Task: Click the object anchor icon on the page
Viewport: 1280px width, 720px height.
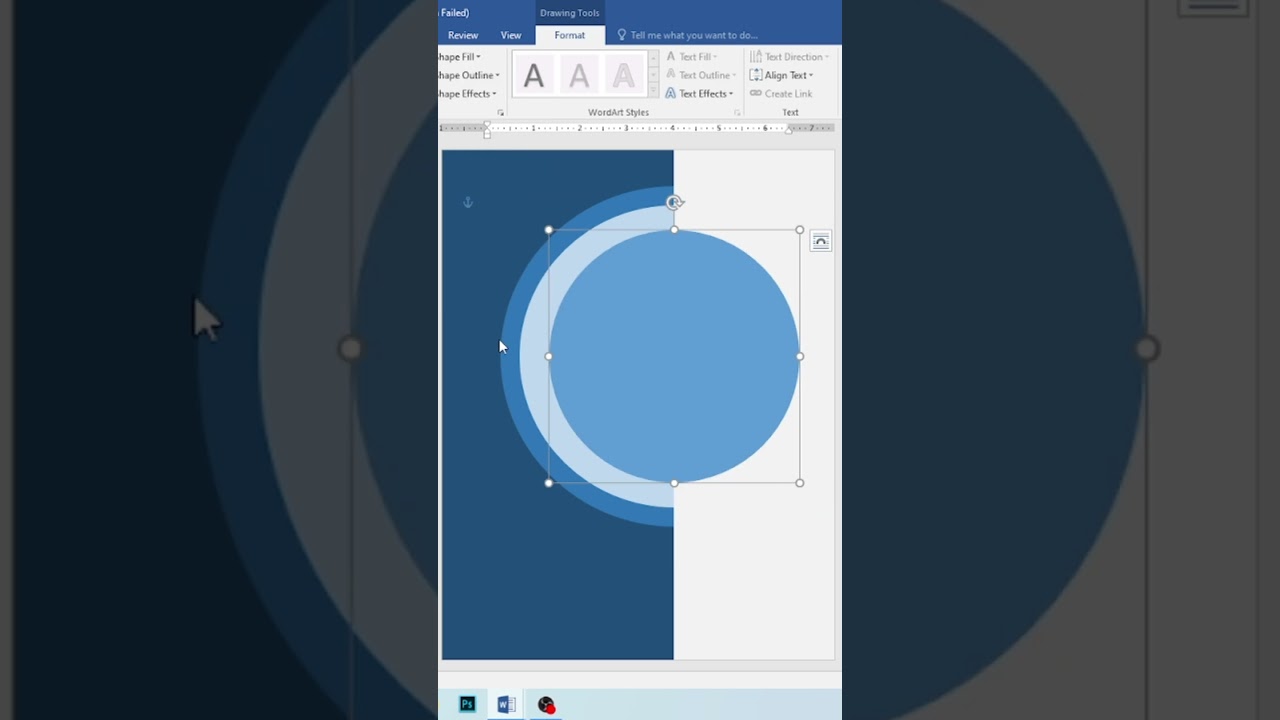Action: (x=467, y=203)
